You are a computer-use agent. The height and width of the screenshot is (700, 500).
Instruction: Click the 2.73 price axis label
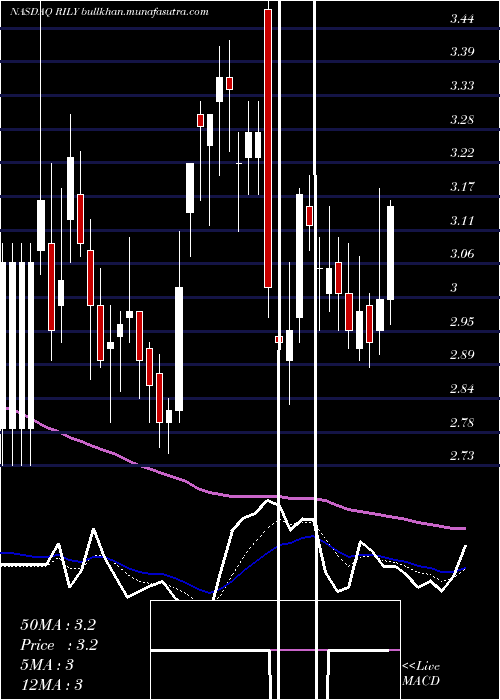tap(462, 456)
